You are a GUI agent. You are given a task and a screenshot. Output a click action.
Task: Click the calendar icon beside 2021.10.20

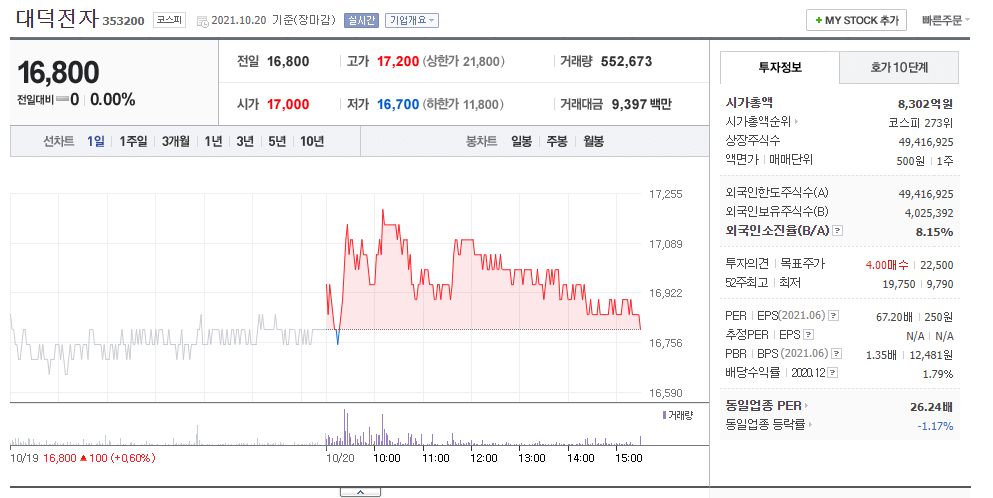coord(203,22)
